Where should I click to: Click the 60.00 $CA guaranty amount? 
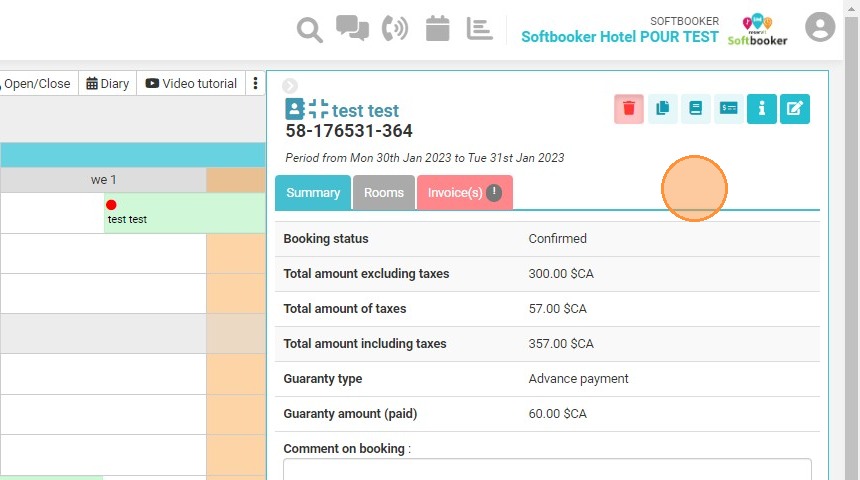click(557, 414)
